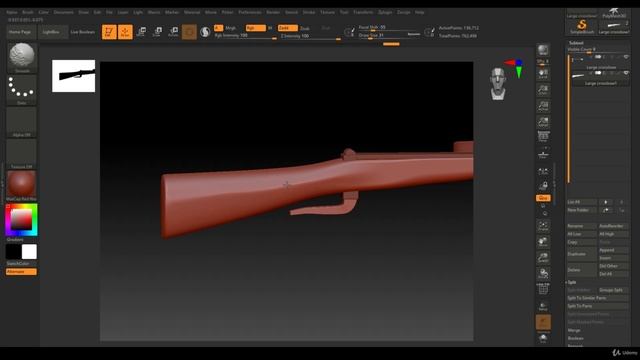Screen dimensions: 640x360
Task: Collapse the Split subsection
Action: tap(571, 282)
